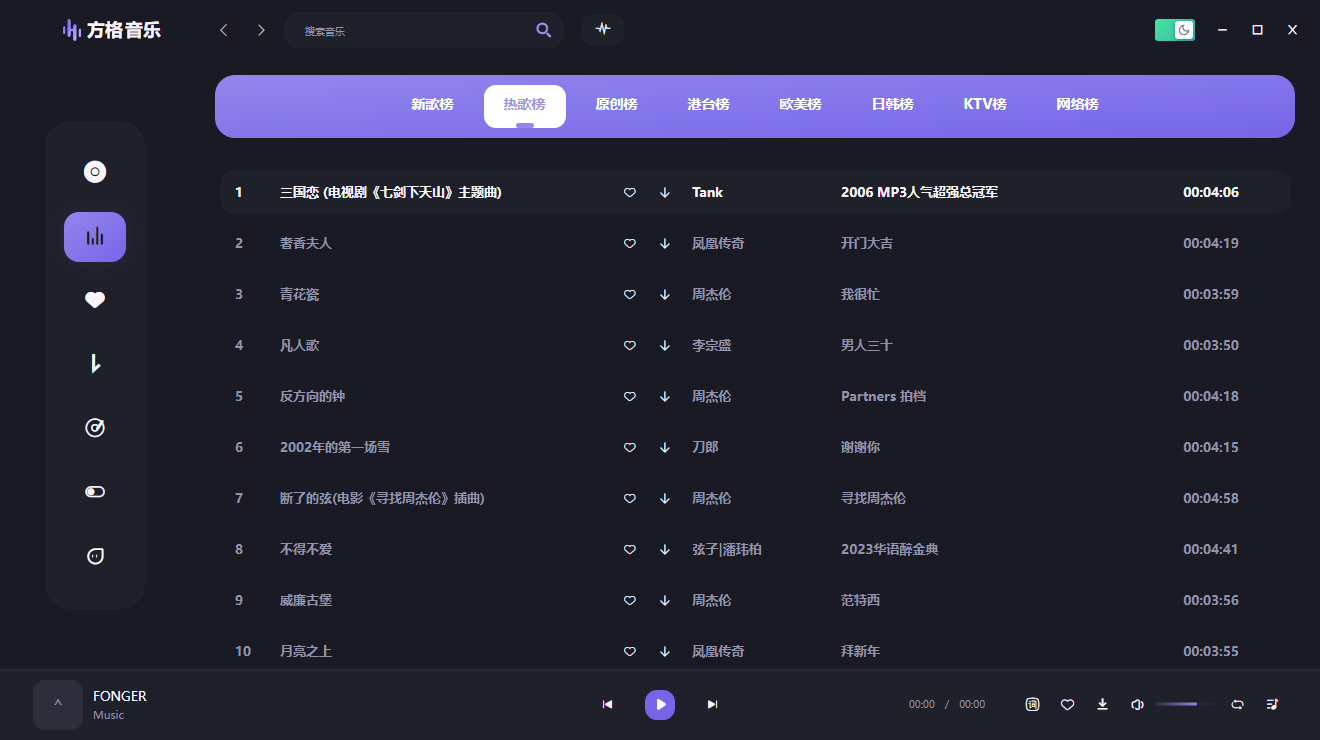Select the rankings chart icon in the sidebar
This screenshot has width=1320, height=740.
tap(94, 237)
